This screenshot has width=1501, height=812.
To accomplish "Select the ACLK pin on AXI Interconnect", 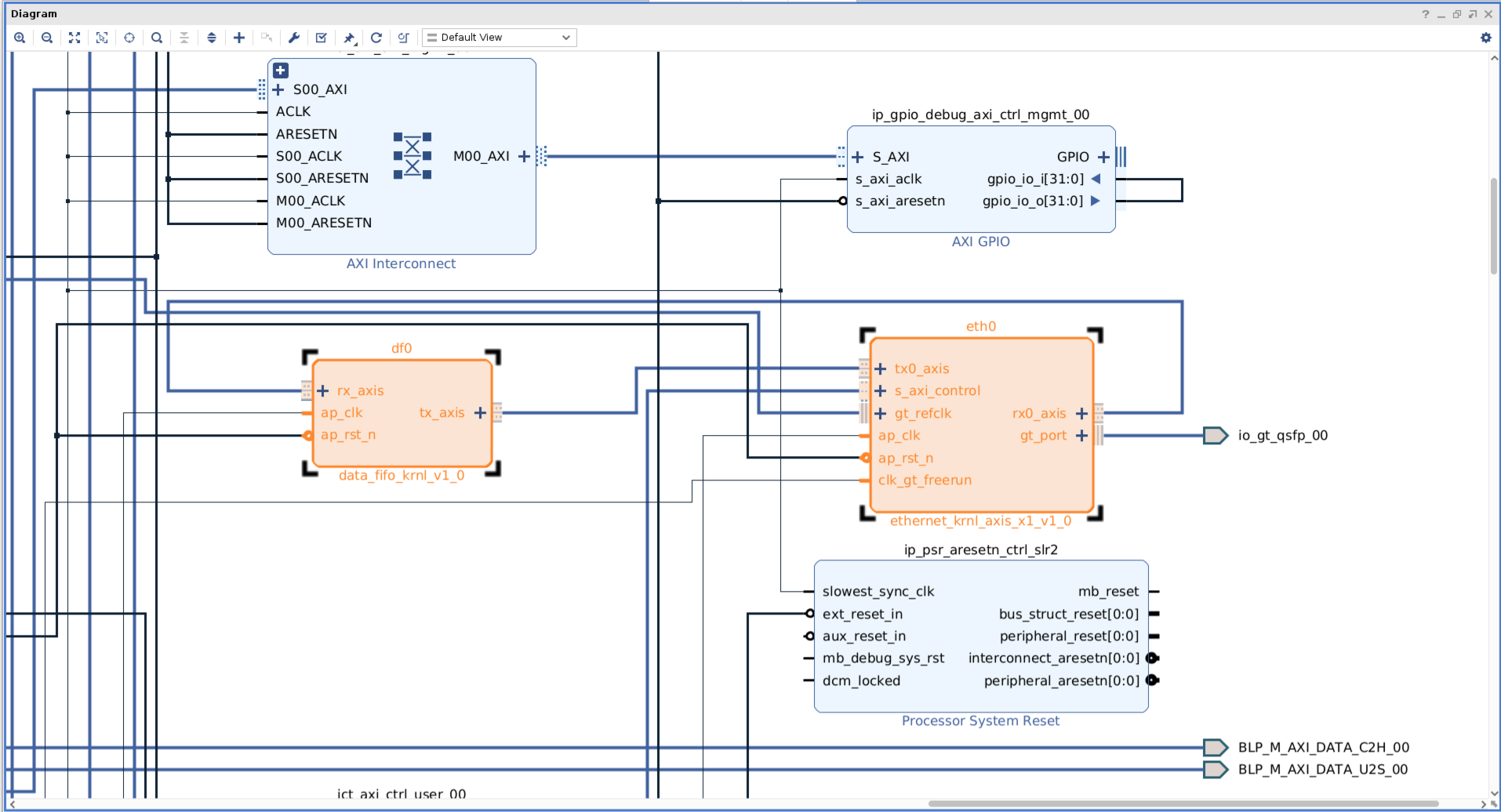I will pyautogui.click(x=293, y=111).
